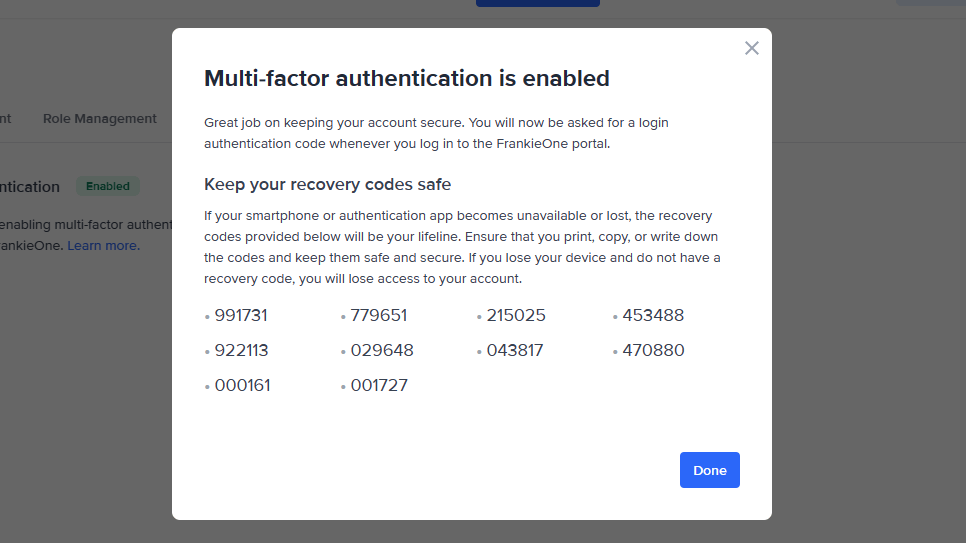
Task: Open the Learn more link
Action: 103,245
